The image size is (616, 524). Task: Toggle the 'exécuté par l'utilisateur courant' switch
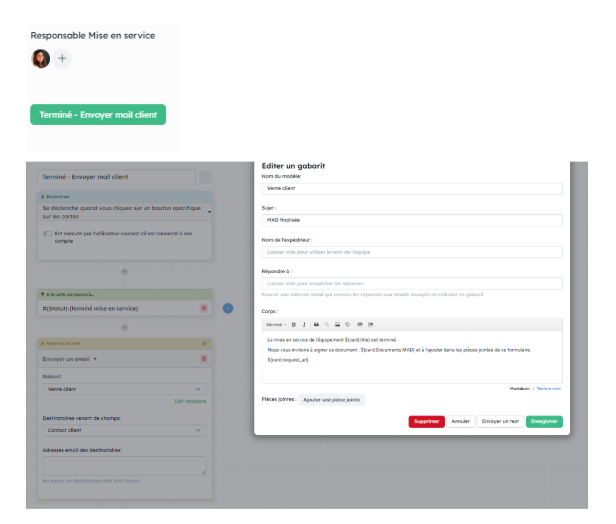(47, 233)
